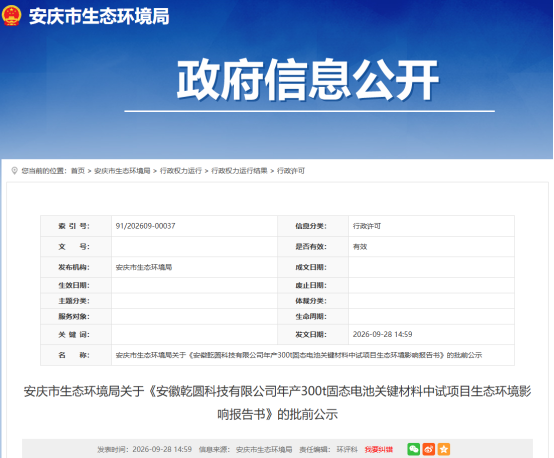
Task: Select index number 91/202609-00037
Action: pyautogui.click(x=146, y=226)
